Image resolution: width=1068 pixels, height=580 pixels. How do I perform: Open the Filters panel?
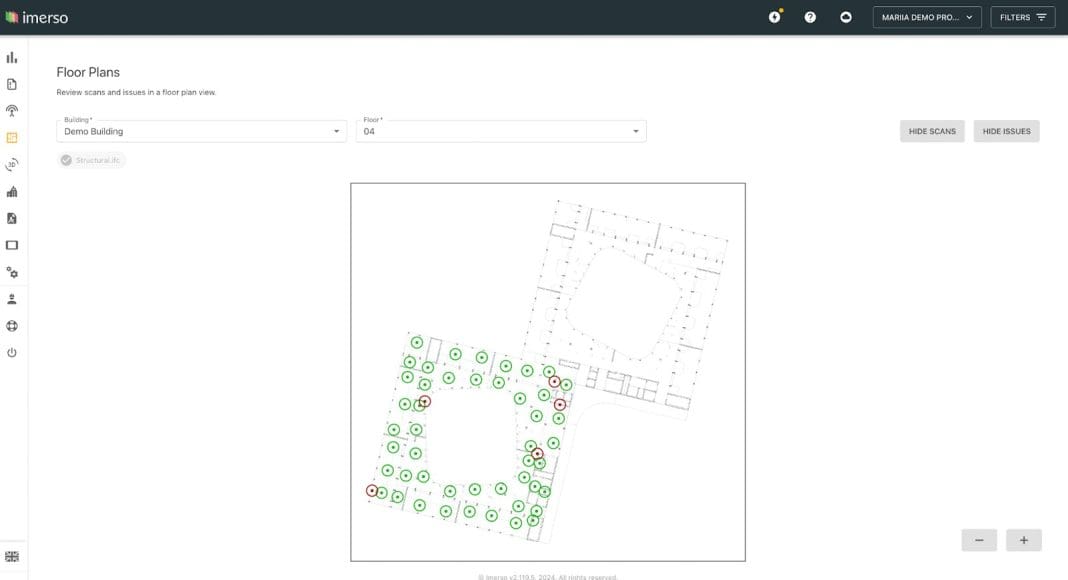point(1022,17)
